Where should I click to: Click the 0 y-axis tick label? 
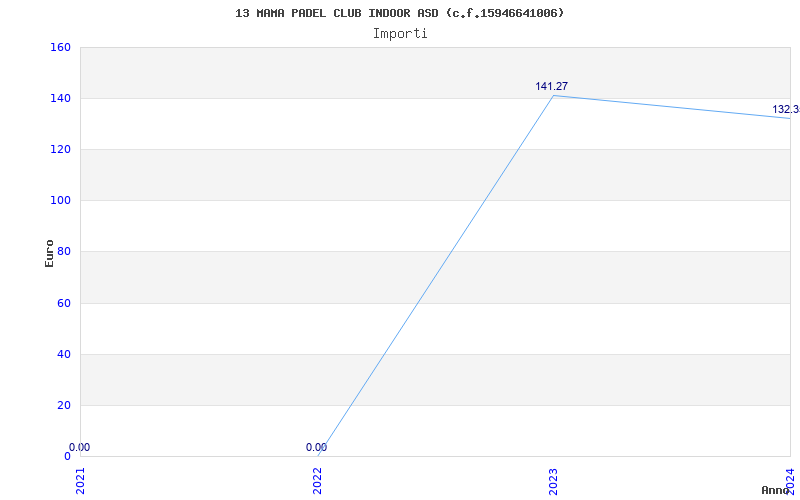click(x=67, y=457)
